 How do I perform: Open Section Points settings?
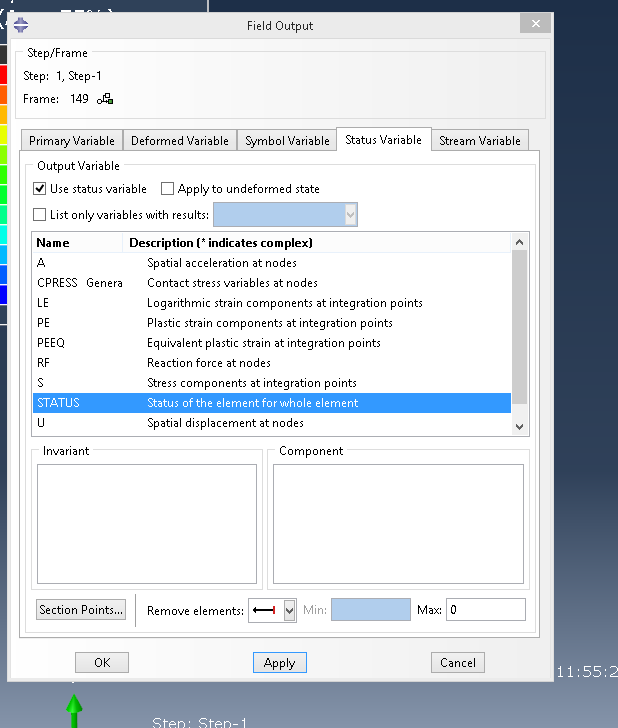[x=81, y=610]
